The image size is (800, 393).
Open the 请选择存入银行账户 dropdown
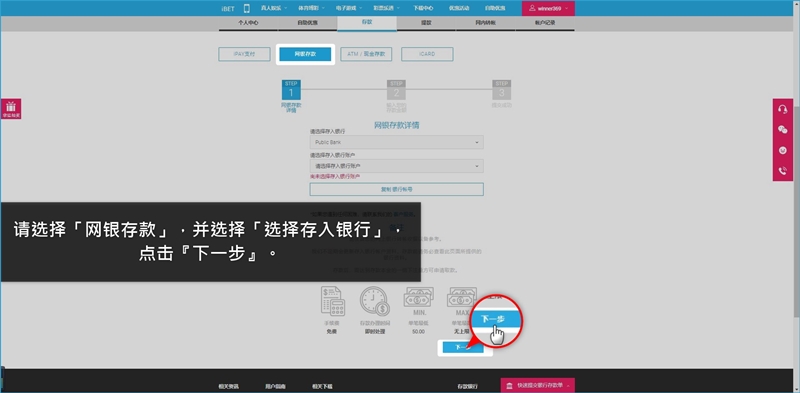[396, 166]
